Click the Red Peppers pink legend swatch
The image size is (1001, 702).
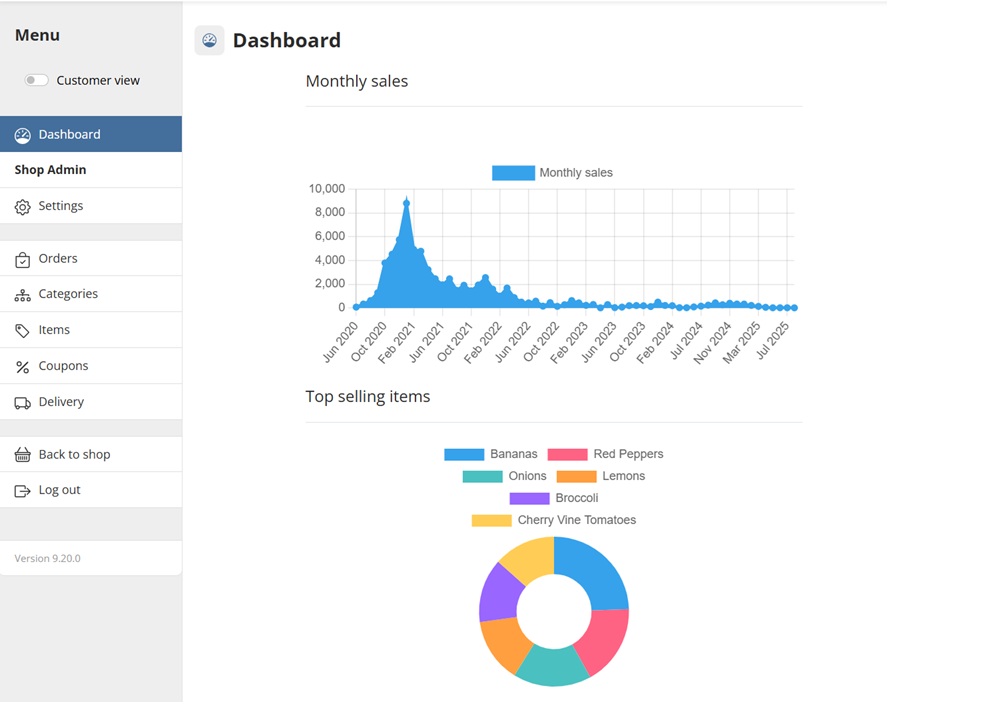point(567,454)
